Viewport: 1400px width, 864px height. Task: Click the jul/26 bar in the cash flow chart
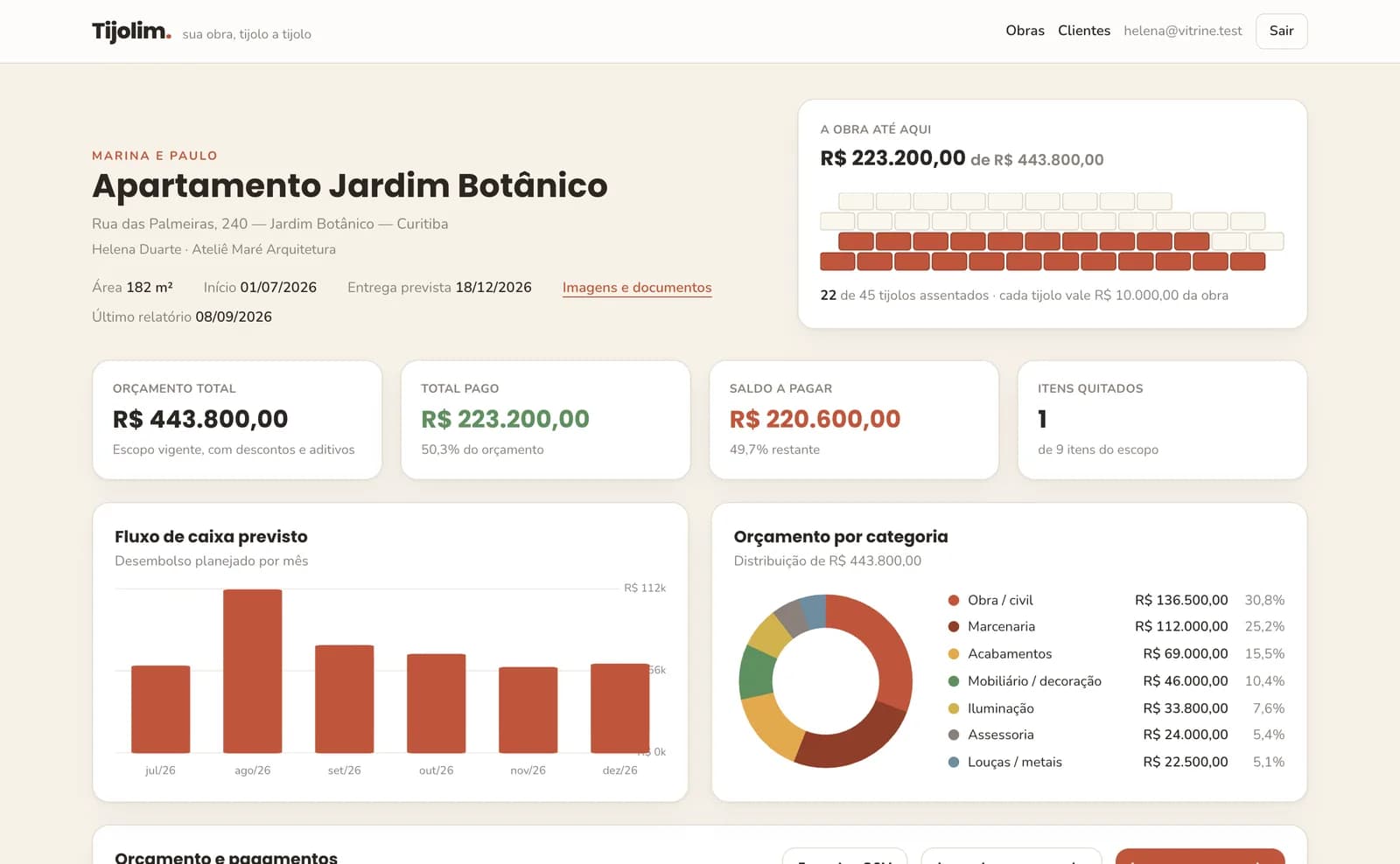(160, 709)
